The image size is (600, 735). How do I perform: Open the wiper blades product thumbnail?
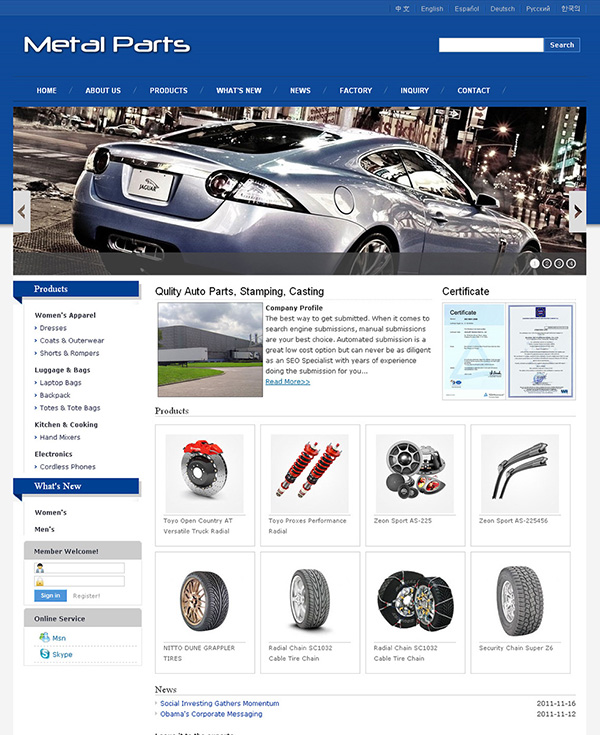point(519,467)
